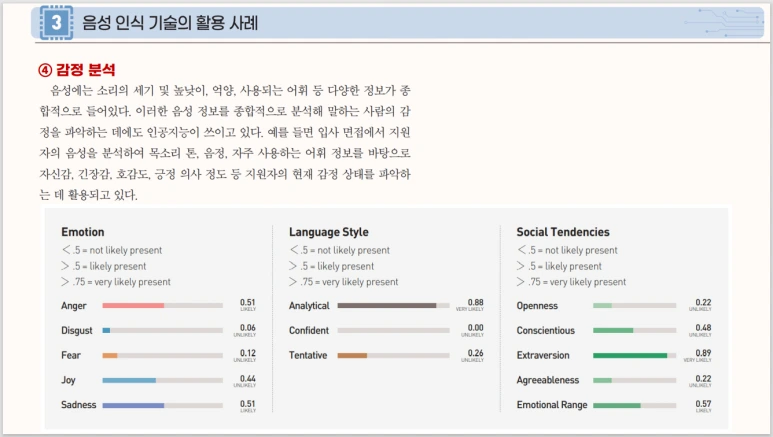The height and width of the screenshot is (437, 773).
Task: Select the 감정 분석 section heading
Action: (76, 70)
